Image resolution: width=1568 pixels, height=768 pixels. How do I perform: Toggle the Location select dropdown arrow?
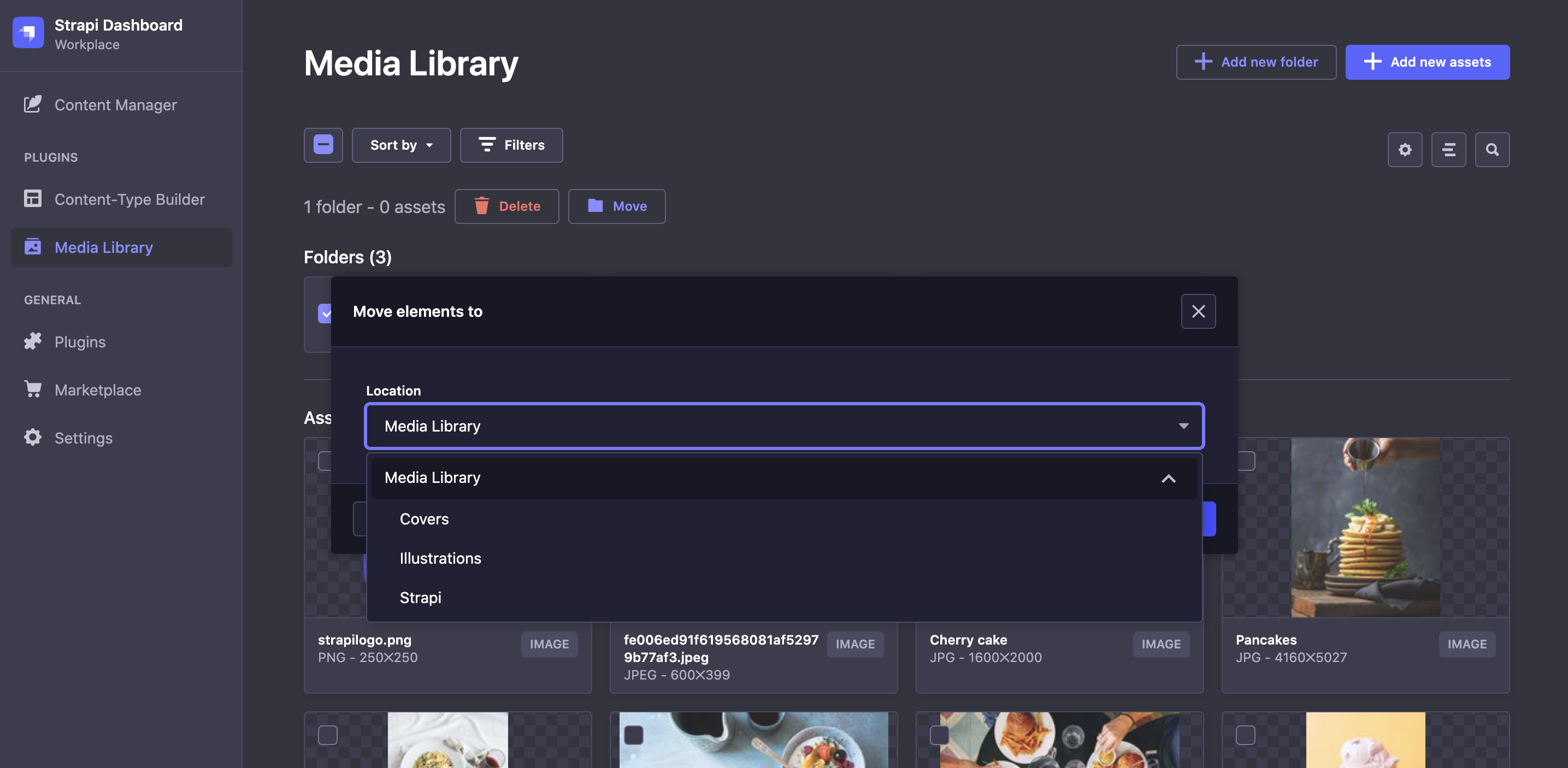[1183, 426]
